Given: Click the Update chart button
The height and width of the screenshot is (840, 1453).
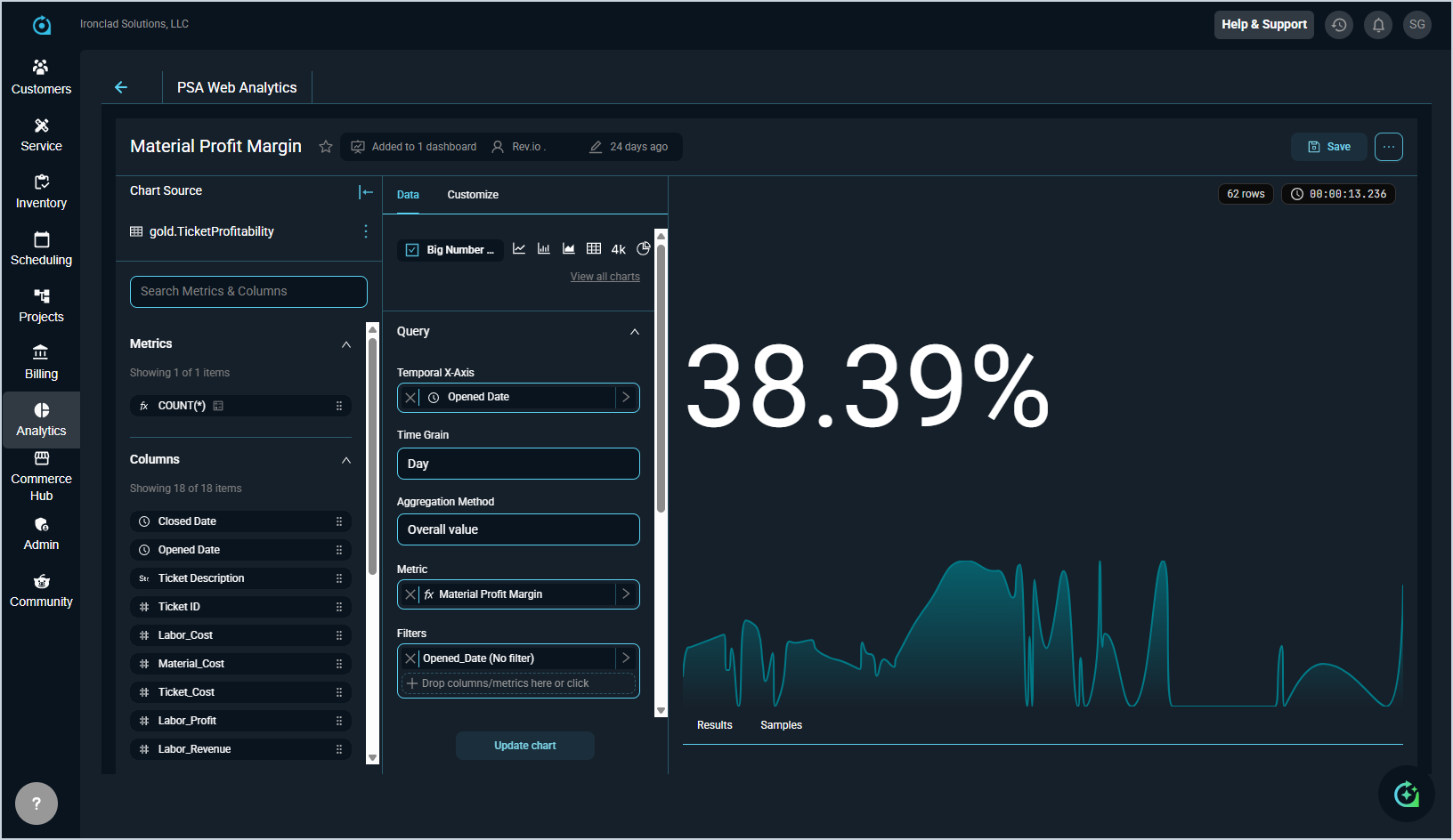Looking at the screenshot, I should point(524,746).
